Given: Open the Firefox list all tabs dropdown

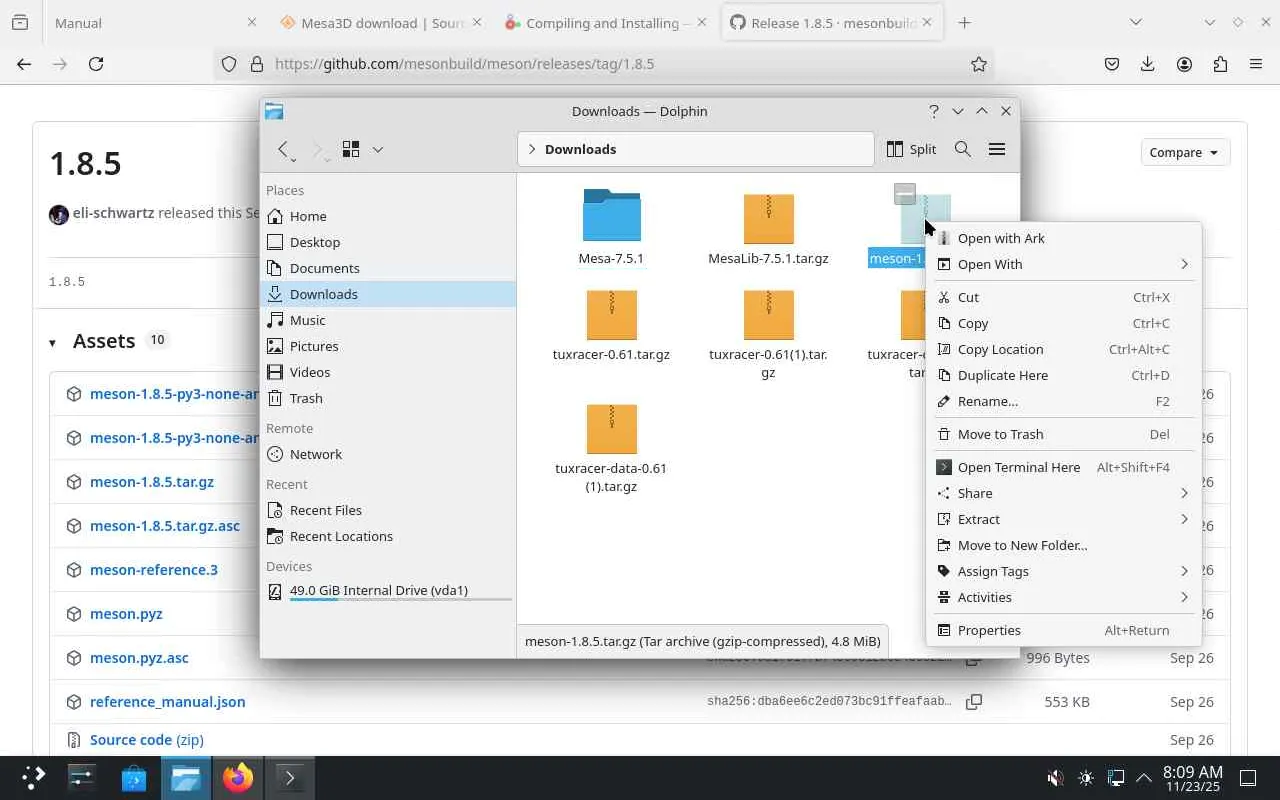Looking at the screenshot, I should click(x=1135, y=22).
